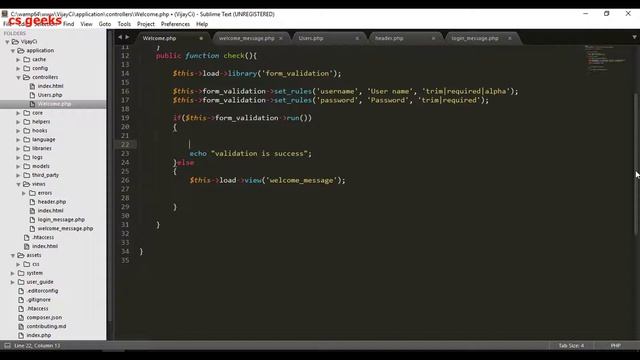Expand the config folder
Screen dimensions: 640x360
coord(18,69)
